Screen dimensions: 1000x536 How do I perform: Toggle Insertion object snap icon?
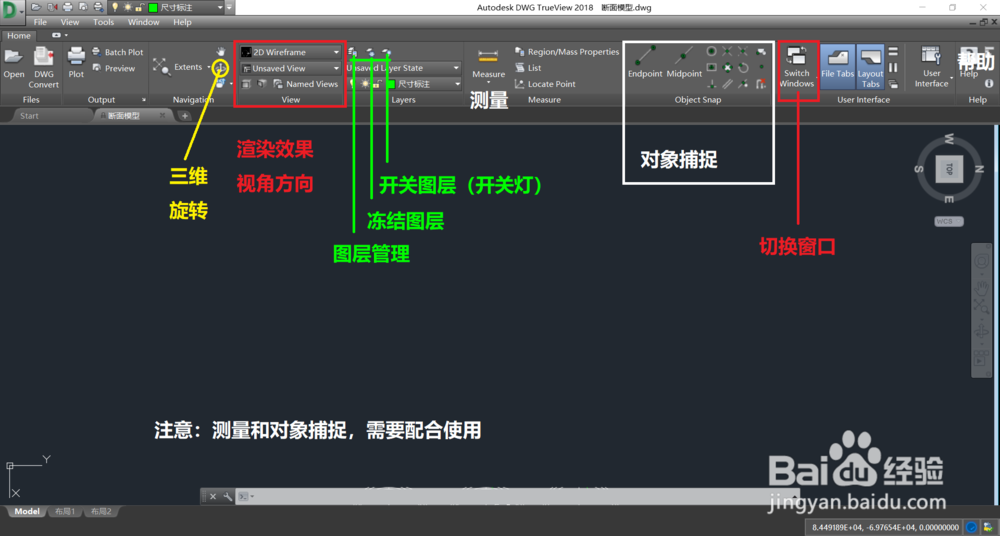[761, 52]
